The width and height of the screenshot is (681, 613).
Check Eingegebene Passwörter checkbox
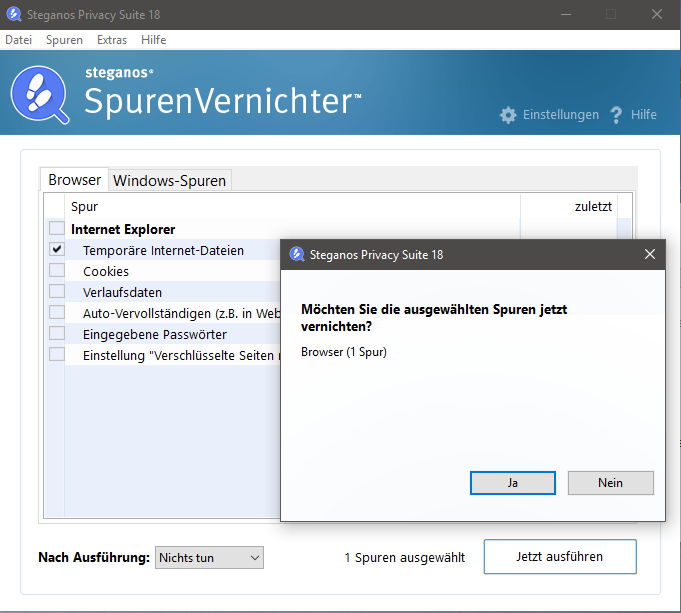point(56,333)
